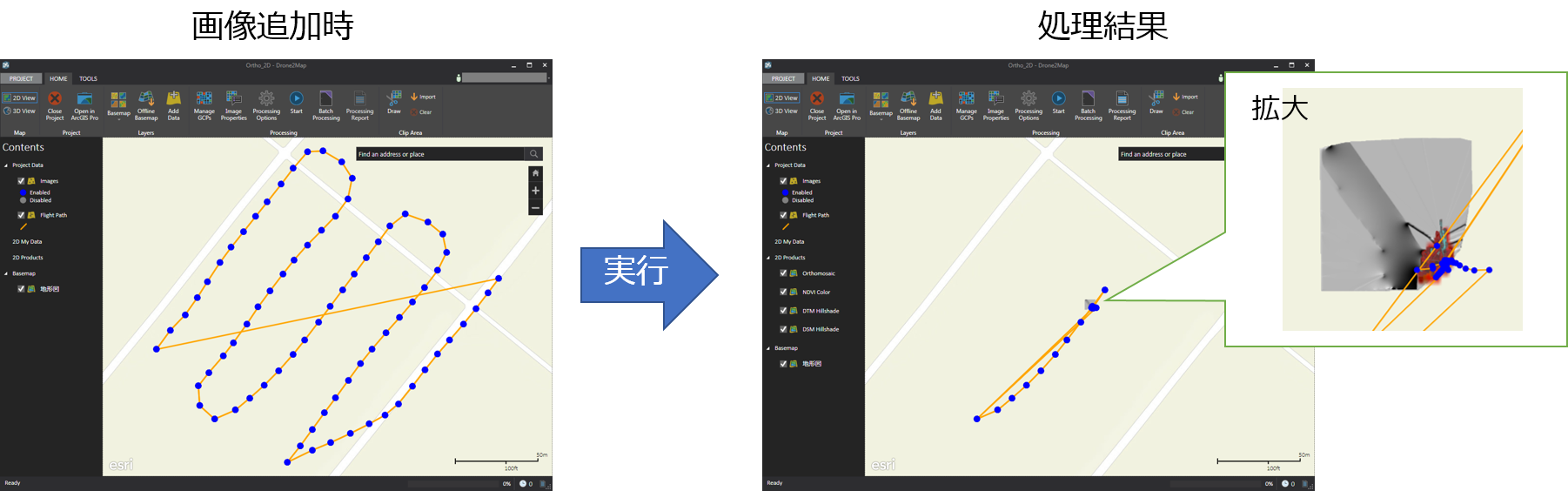1568x491 pixels.
Task: Toggle DSM Hillshade checkbox in right window
Action: [783, 329]
